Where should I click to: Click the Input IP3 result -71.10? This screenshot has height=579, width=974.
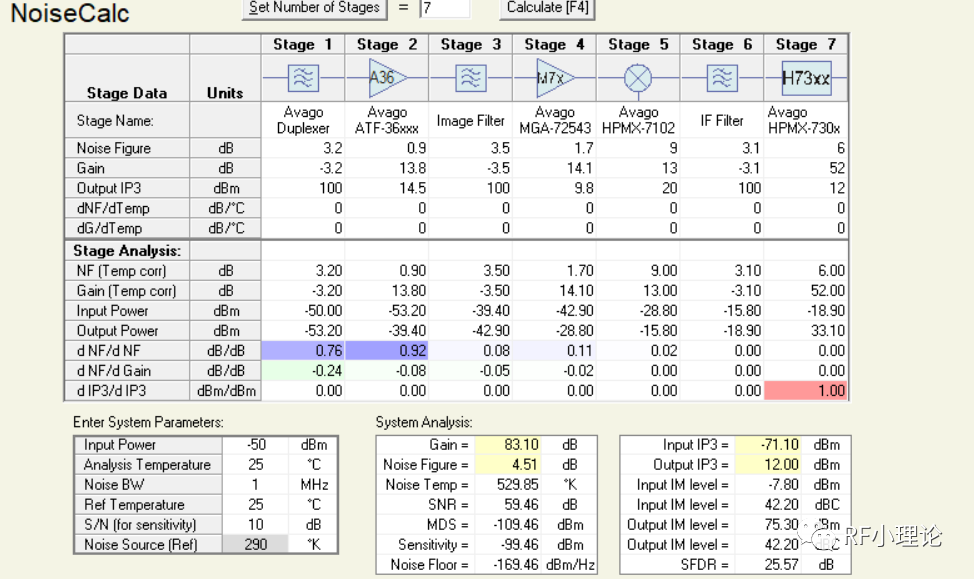768,445
